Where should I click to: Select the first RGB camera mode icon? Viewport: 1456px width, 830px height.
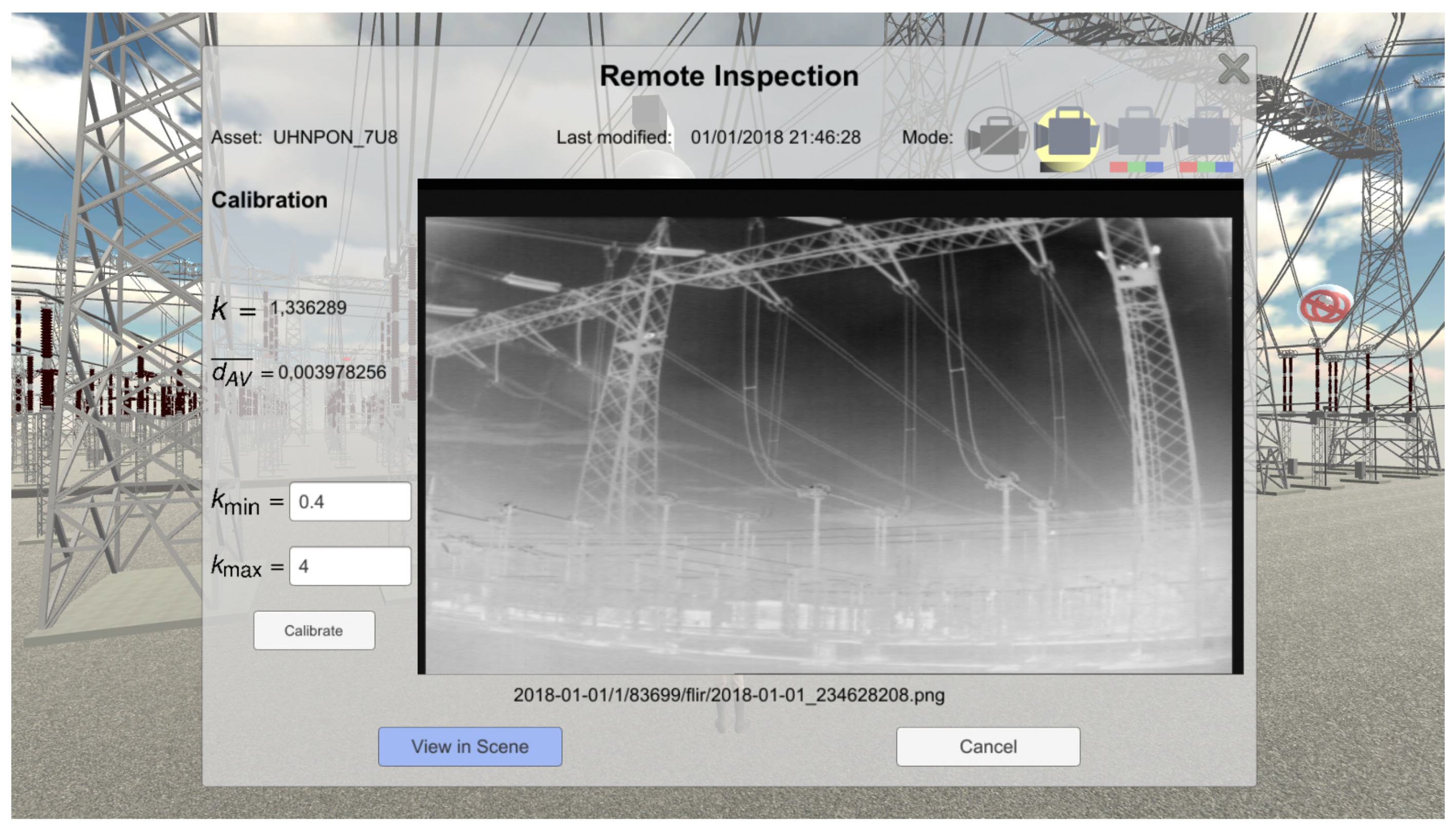click(x=1137, y=136)
